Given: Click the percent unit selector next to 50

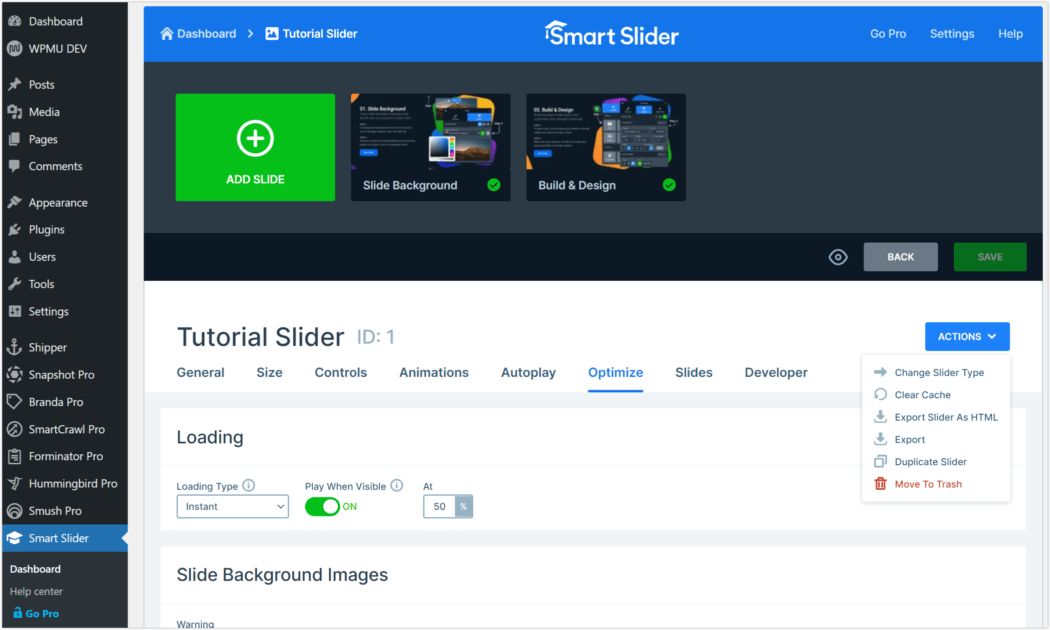Looking at the screenshot, I should point(463,507).
